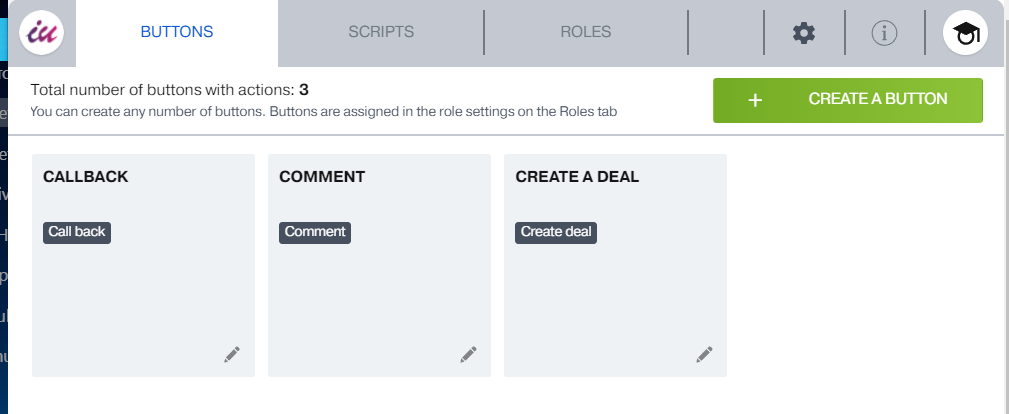Edit CREATE A DEAL with pencil icon

tap(704, 354)
